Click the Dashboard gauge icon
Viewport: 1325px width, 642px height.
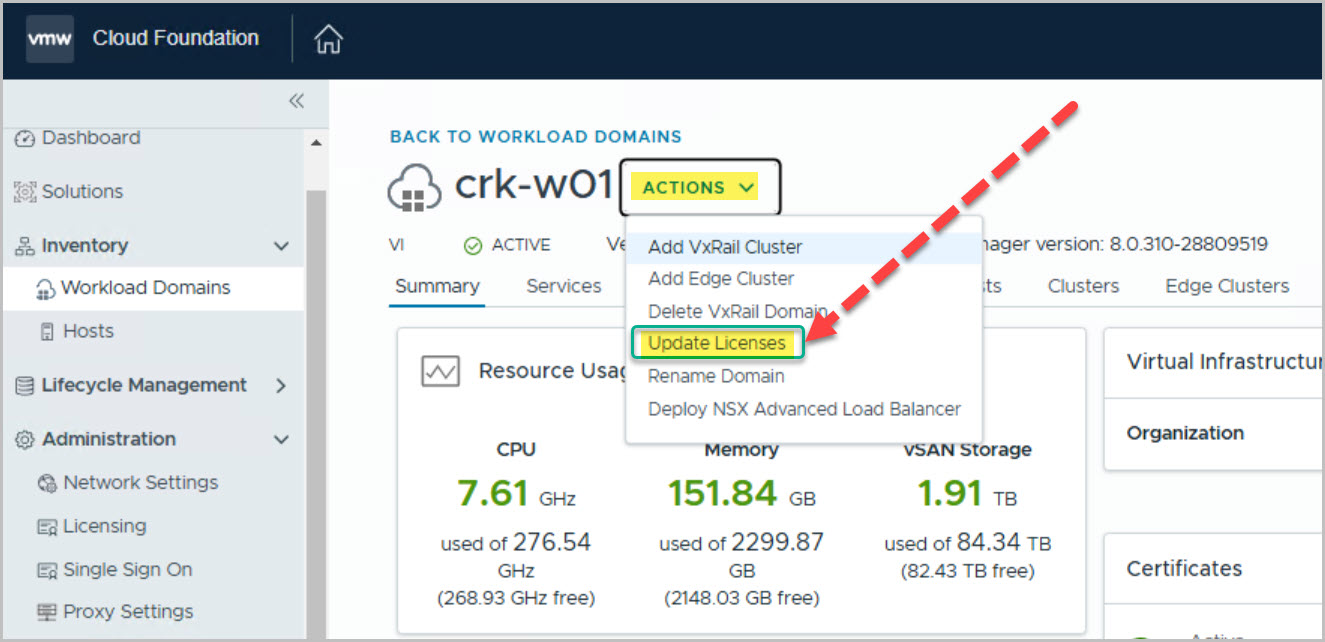point(25,138)
